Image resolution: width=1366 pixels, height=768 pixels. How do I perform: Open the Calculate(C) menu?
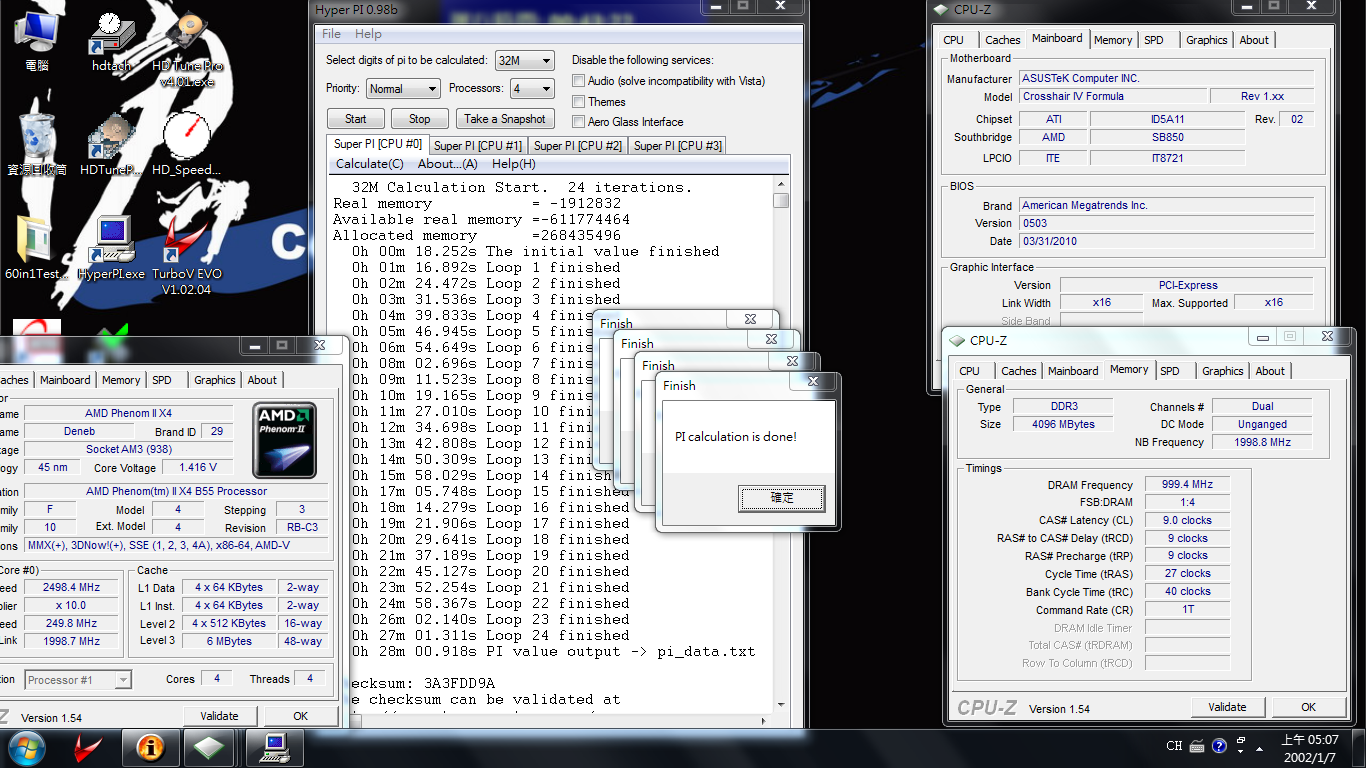[369, 164]
